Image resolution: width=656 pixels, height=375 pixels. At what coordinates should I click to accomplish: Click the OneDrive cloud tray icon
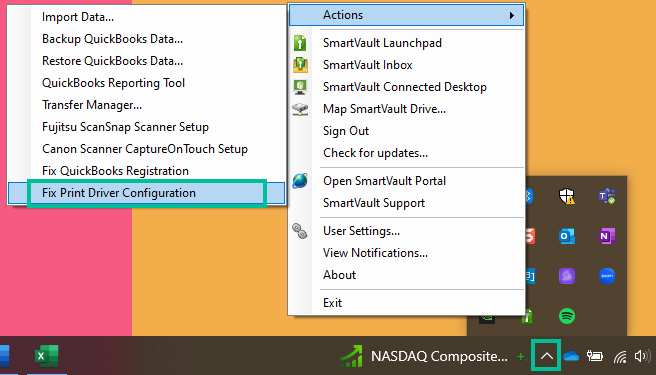pos(571,356)
